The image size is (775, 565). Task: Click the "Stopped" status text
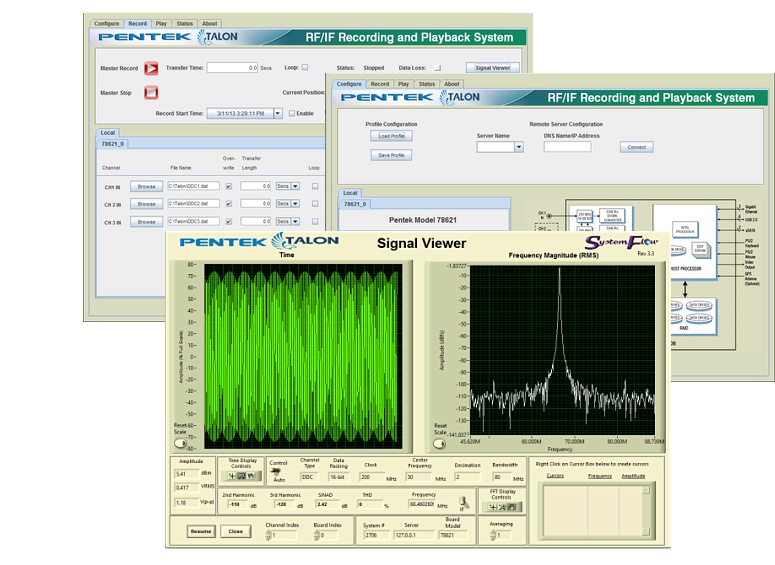click(x=374, y=68)
